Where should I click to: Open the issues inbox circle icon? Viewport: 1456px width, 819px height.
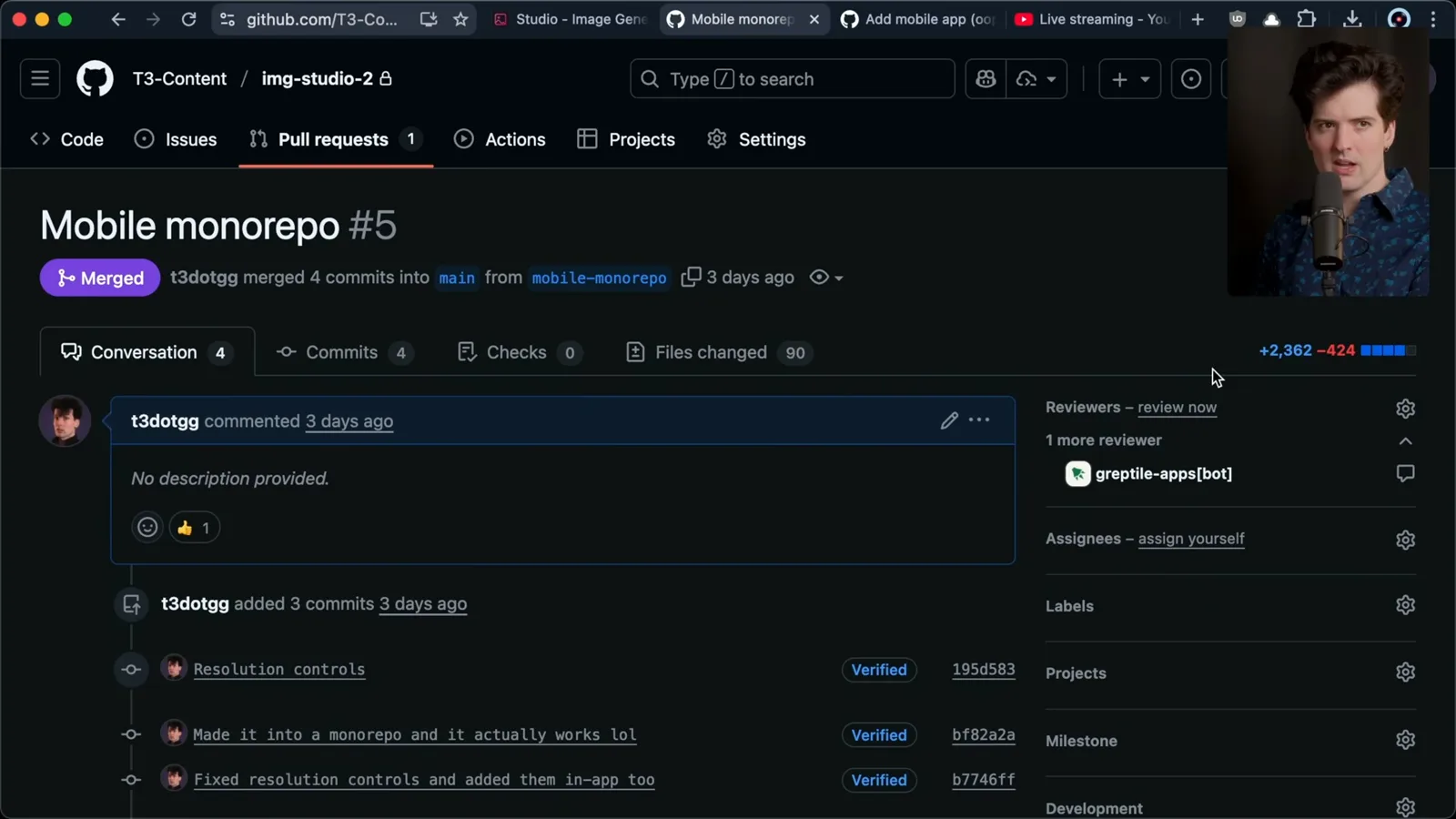click(1190, 79)
